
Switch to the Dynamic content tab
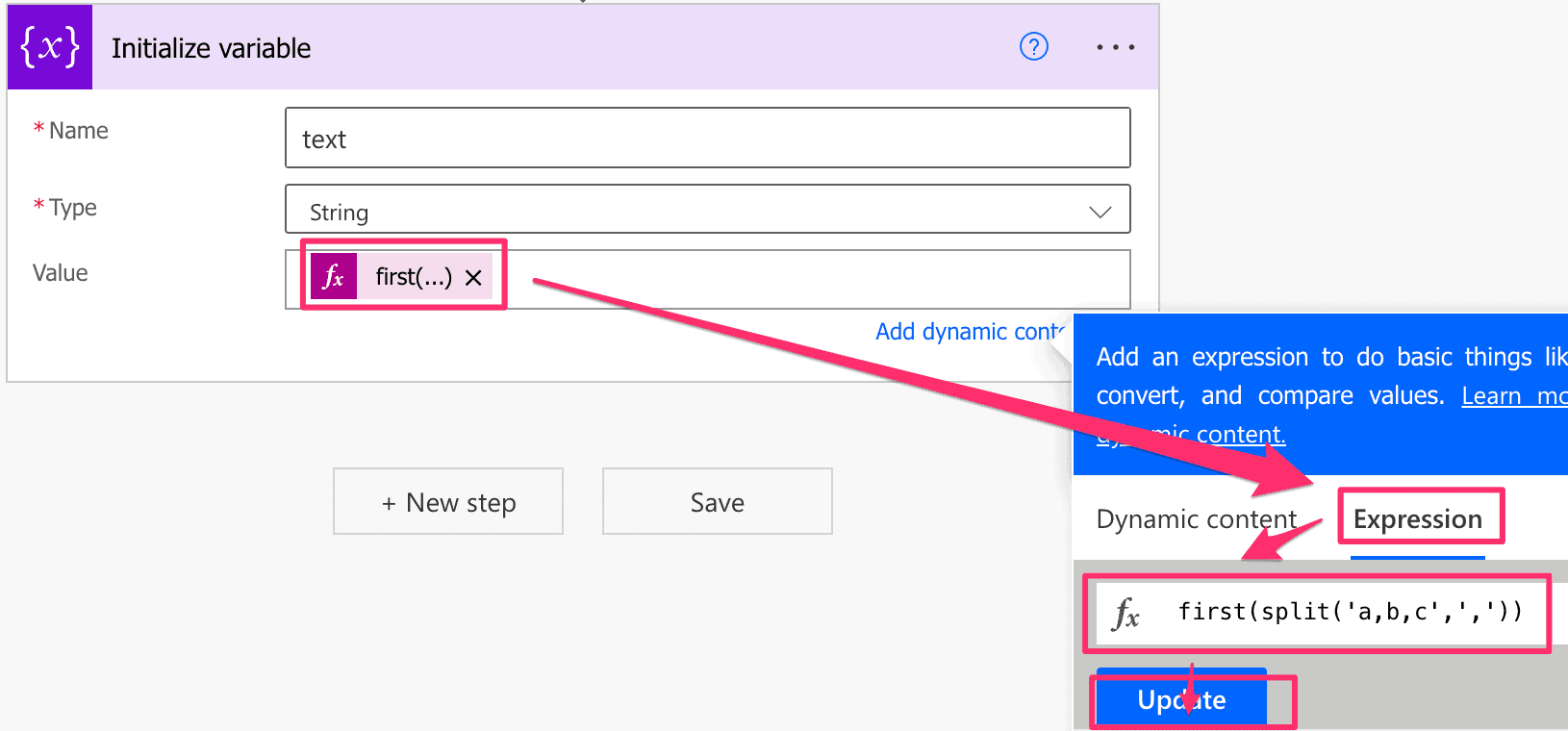(1195, 518)
